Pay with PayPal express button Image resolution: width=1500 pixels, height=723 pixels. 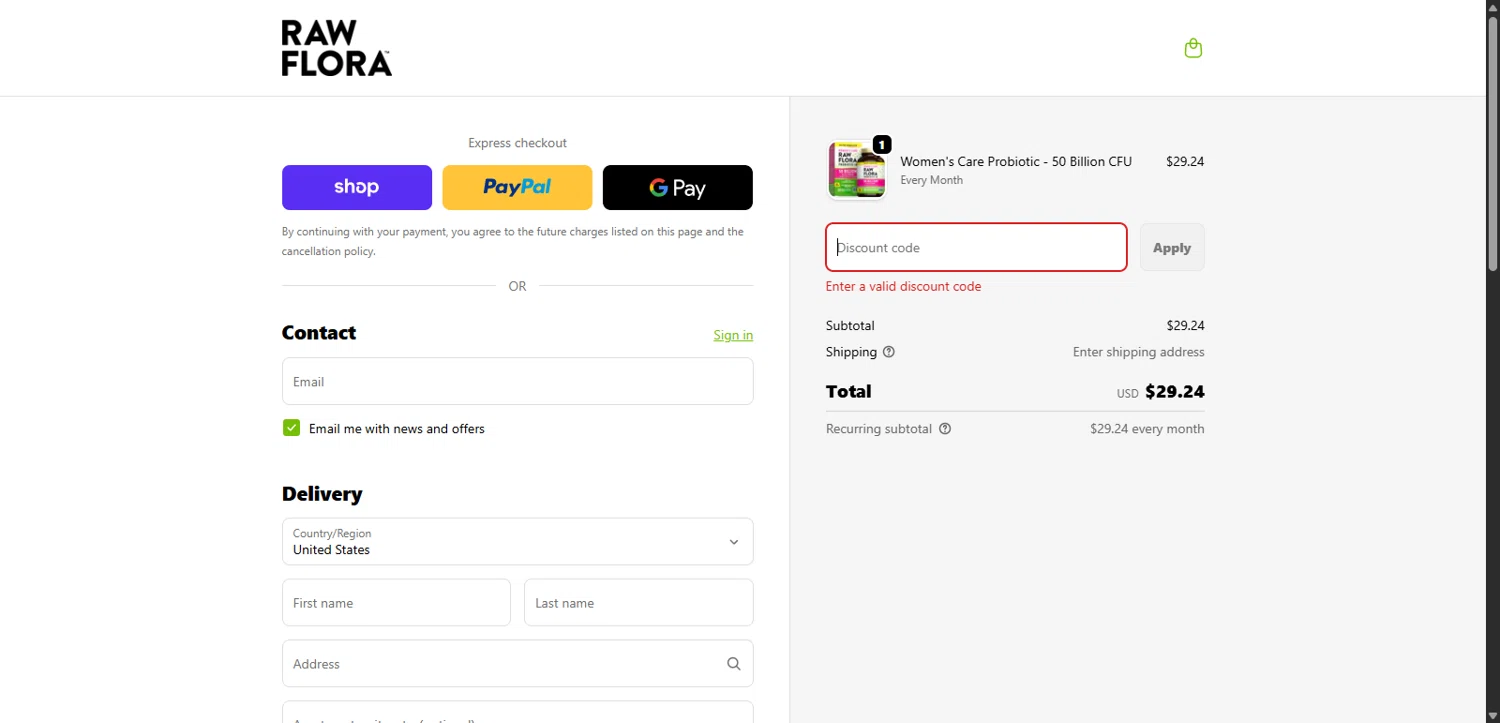click(x=517, y=187)
